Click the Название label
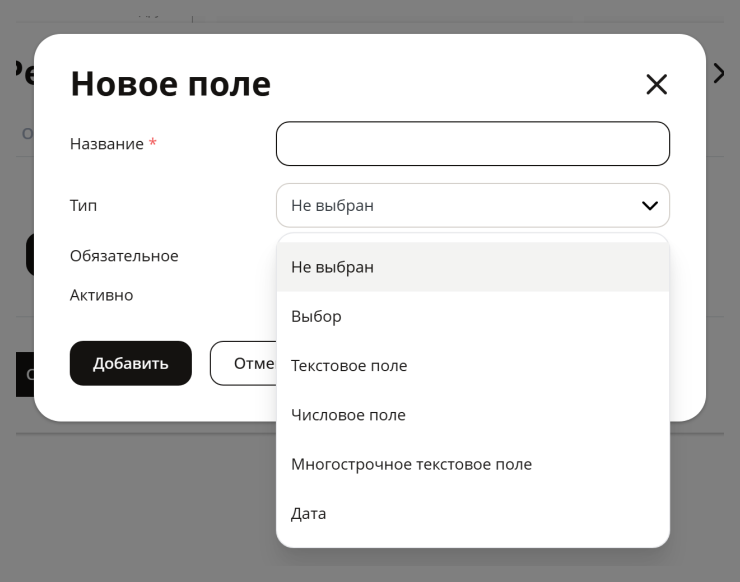 coord(107,143)
